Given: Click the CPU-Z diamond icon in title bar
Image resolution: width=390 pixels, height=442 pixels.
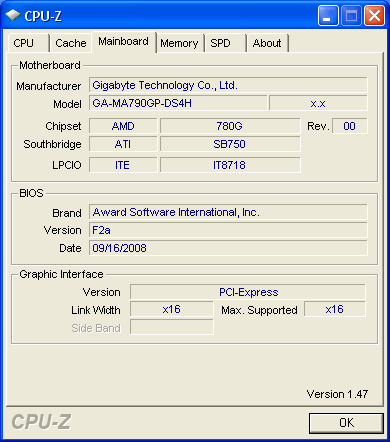Looking at the screenshot, I should 13,15.
